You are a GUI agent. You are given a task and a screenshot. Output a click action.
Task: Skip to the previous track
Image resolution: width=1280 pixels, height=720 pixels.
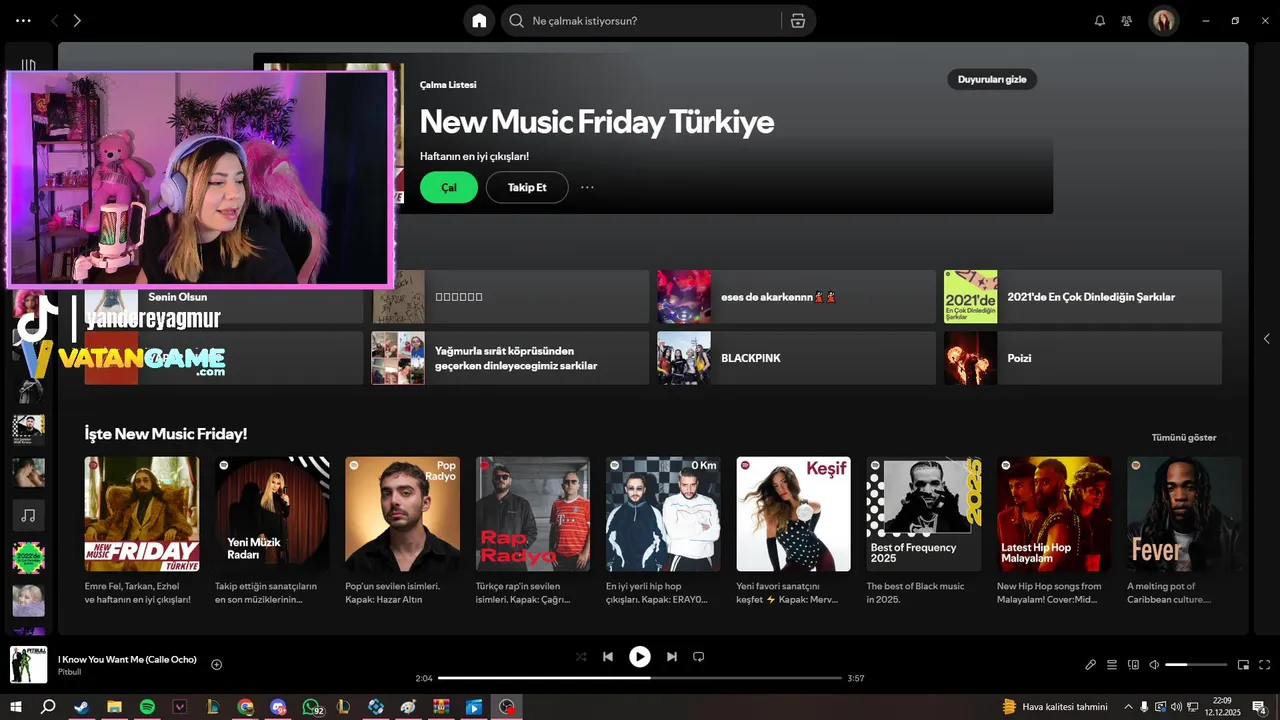608,656
